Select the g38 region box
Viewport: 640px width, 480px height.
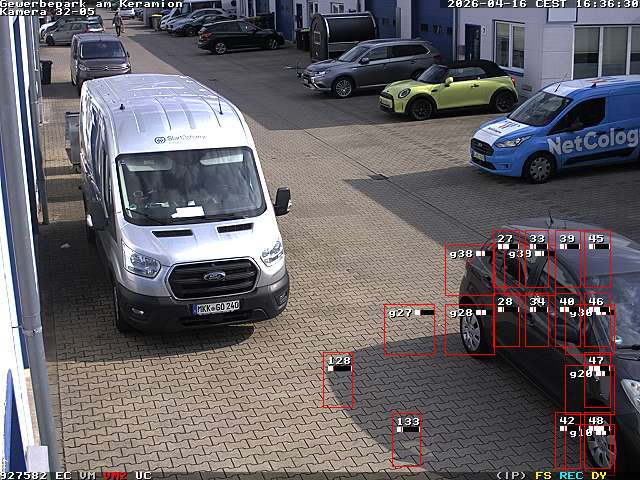[x=468, y=268]
